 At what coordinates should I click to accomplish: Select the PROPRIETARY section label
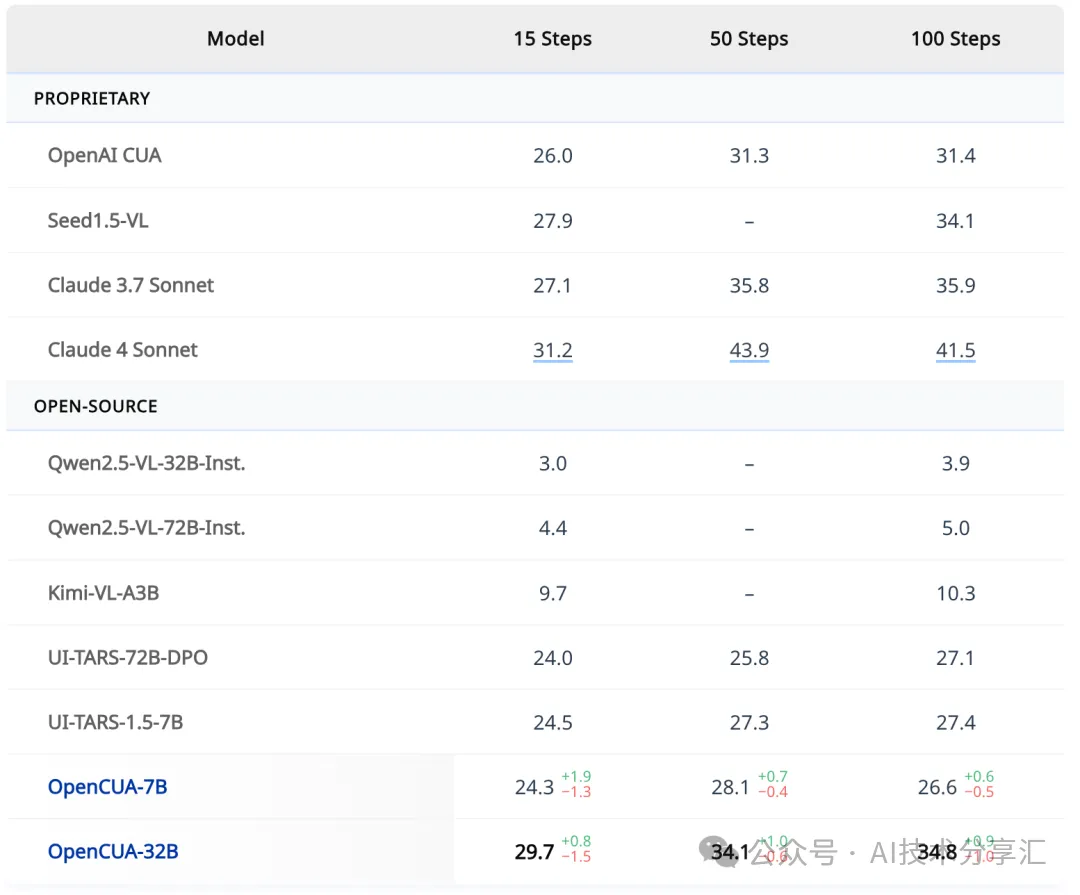pos(92,99)
